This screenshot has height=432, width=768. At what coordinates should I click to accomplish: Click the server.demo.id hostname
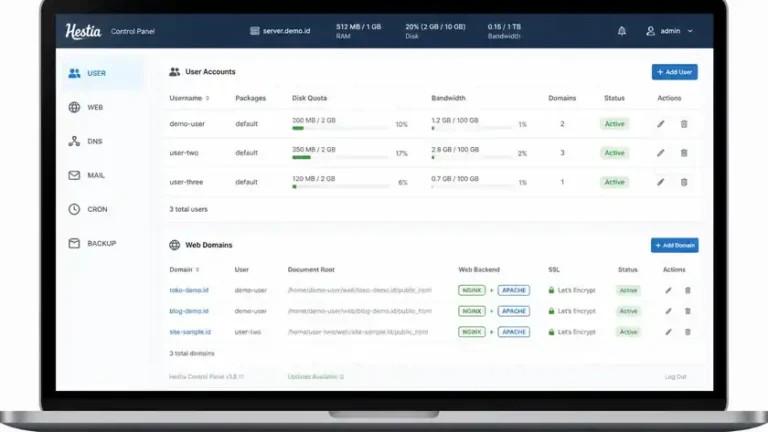[x=287, y=31]
